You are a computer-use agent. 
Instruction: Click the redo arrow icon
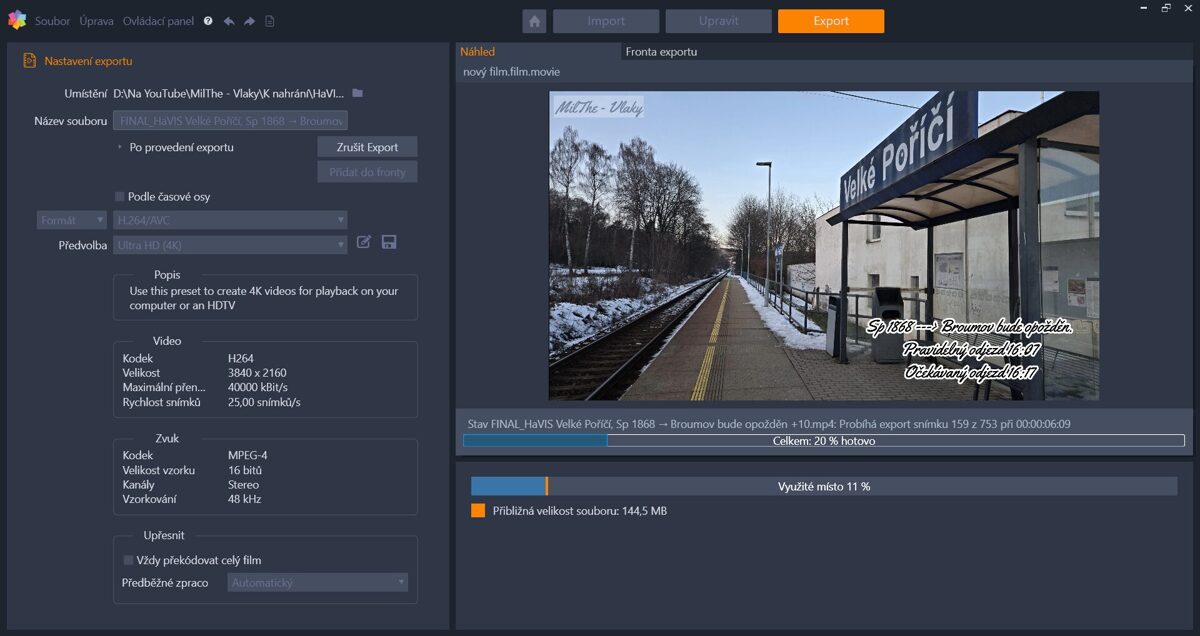coord(249,21)
